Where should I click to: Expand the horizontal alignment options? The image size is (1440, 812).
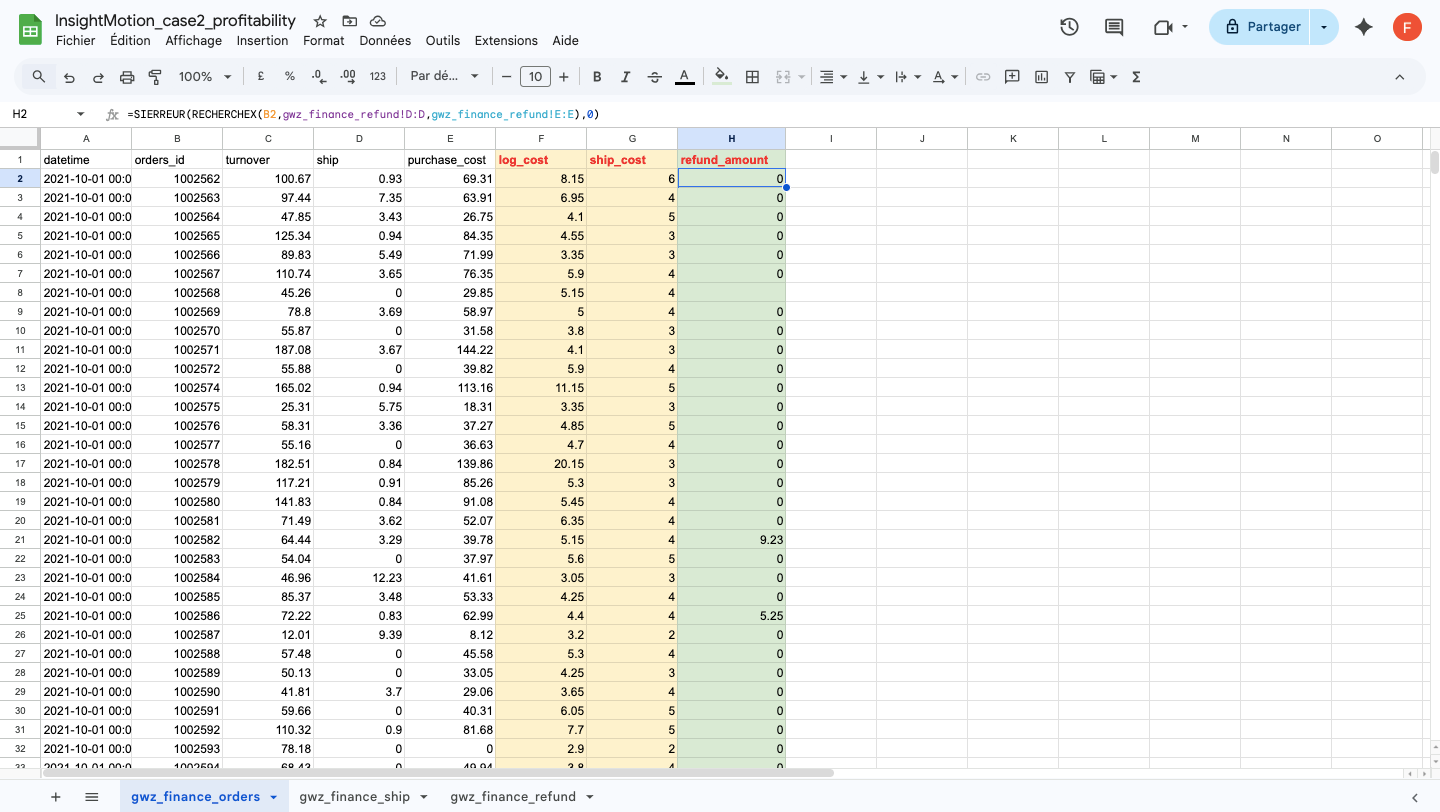843,76
